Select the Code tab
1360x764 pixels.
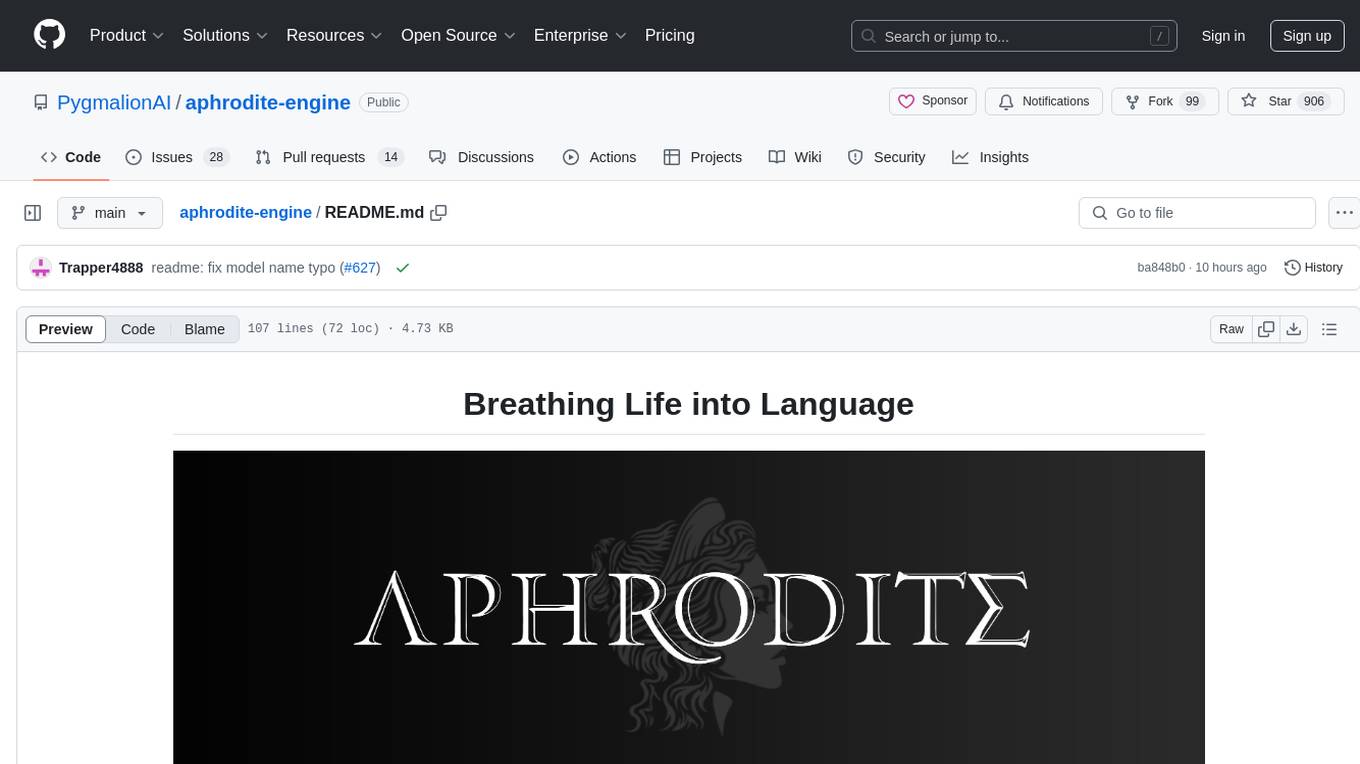71,157
